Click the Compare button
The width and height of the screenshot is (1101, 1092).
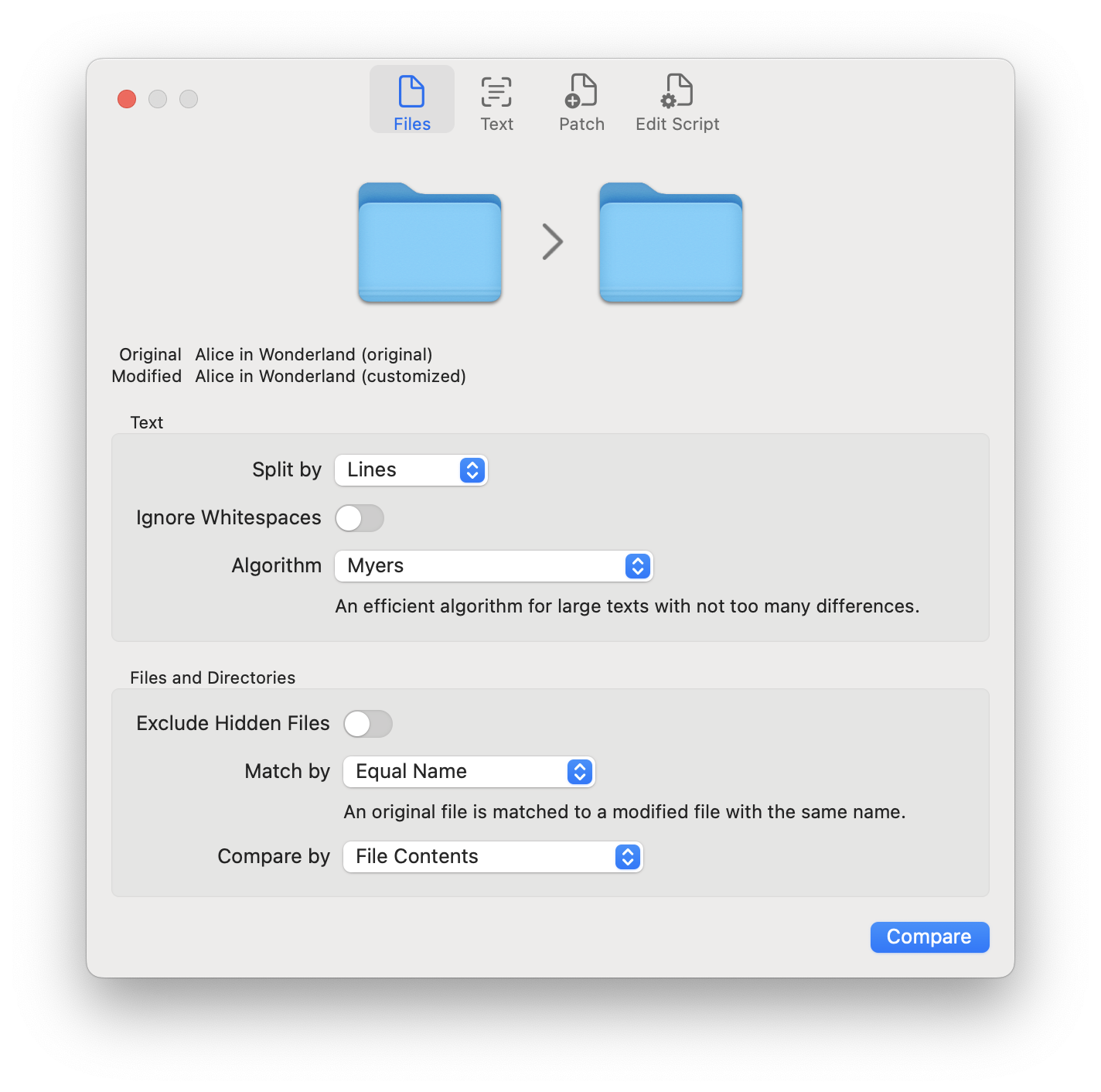click(929, 937)
